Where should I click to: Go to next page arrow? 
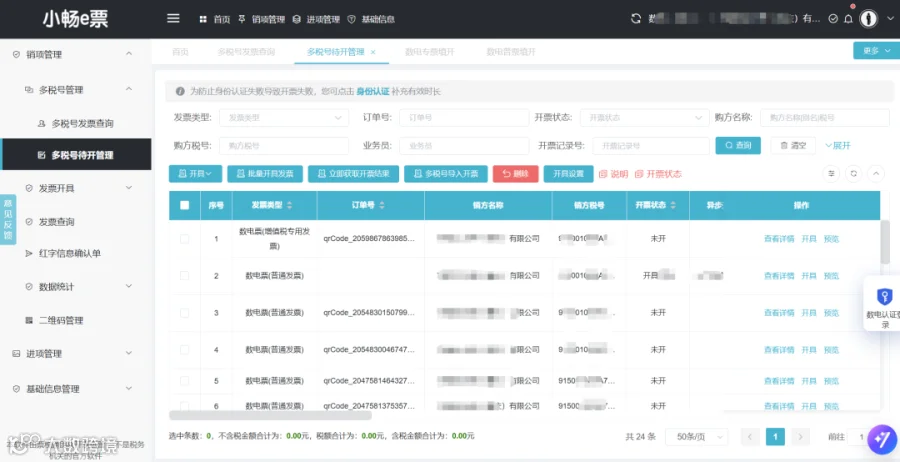(x=801, y=437)
